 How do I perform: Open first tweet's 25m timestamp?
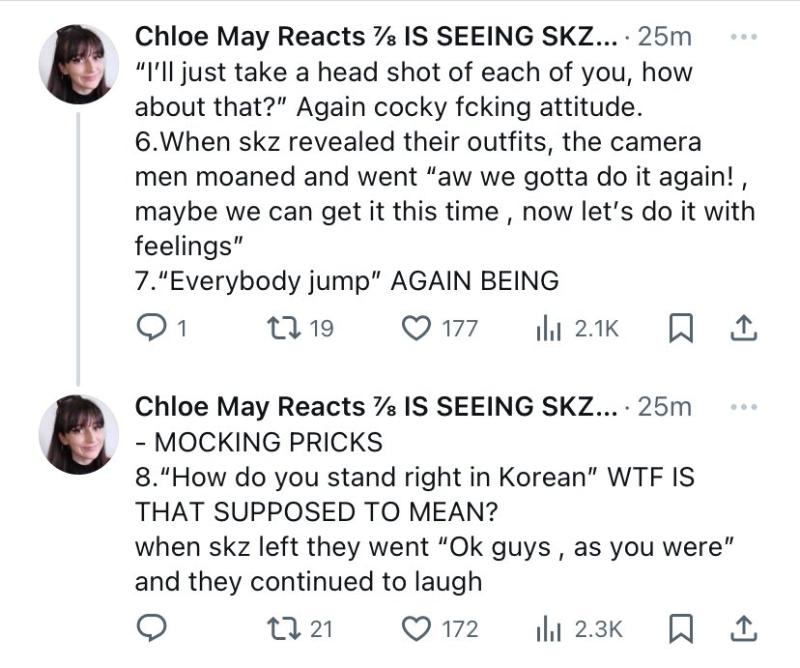click(x=664, y=37)
